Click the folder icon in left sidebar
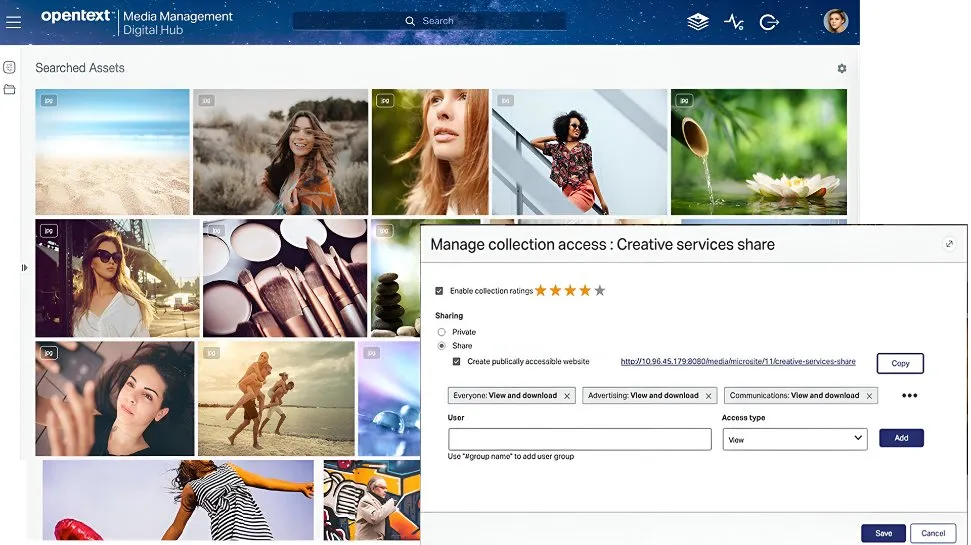Screen dimensions: 971x545 [x=10, y=90]
